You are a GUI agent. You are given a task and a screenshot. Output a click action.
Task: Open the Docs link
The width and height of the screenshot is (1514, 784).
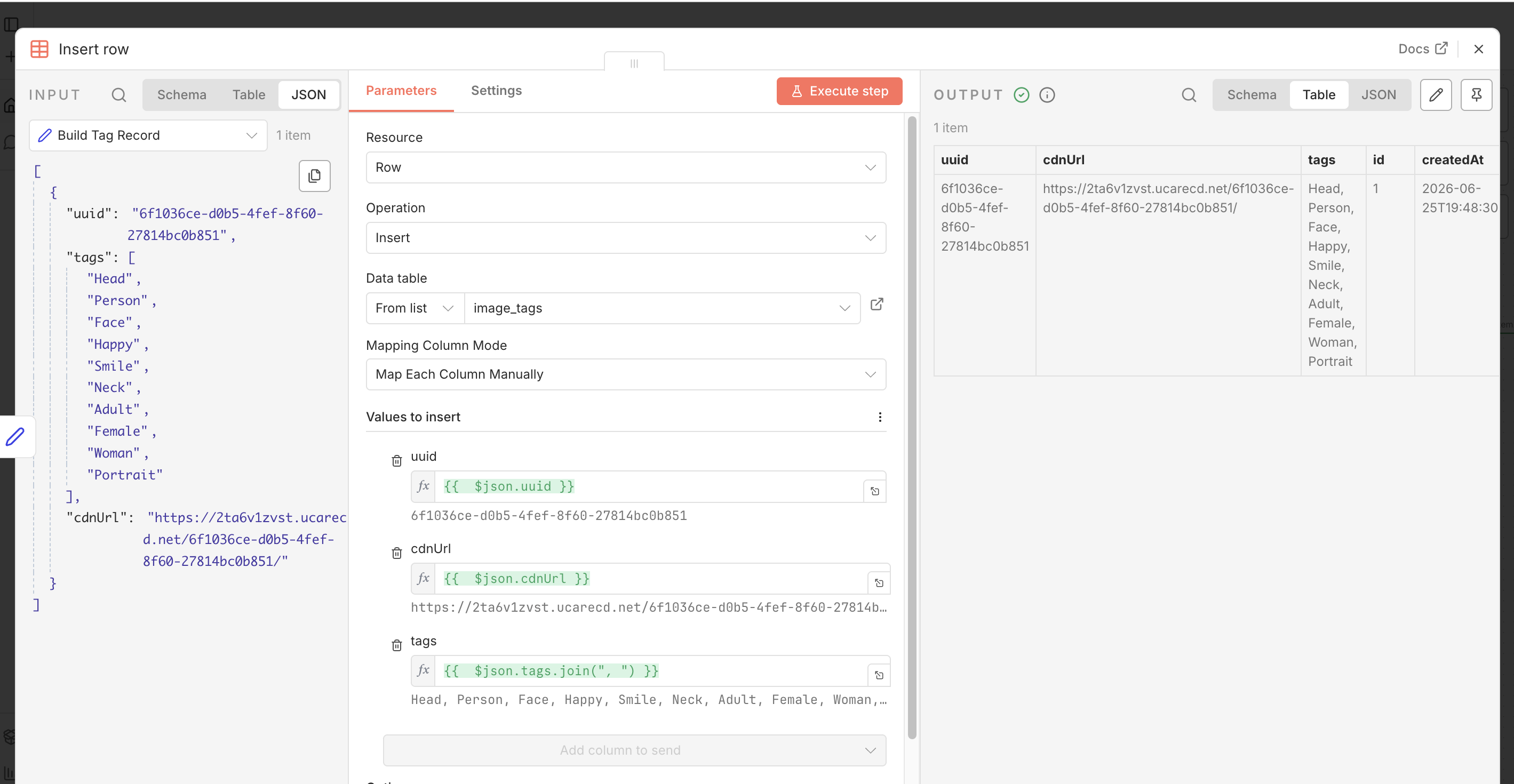pyautogui.click(x=1422, y=49)
